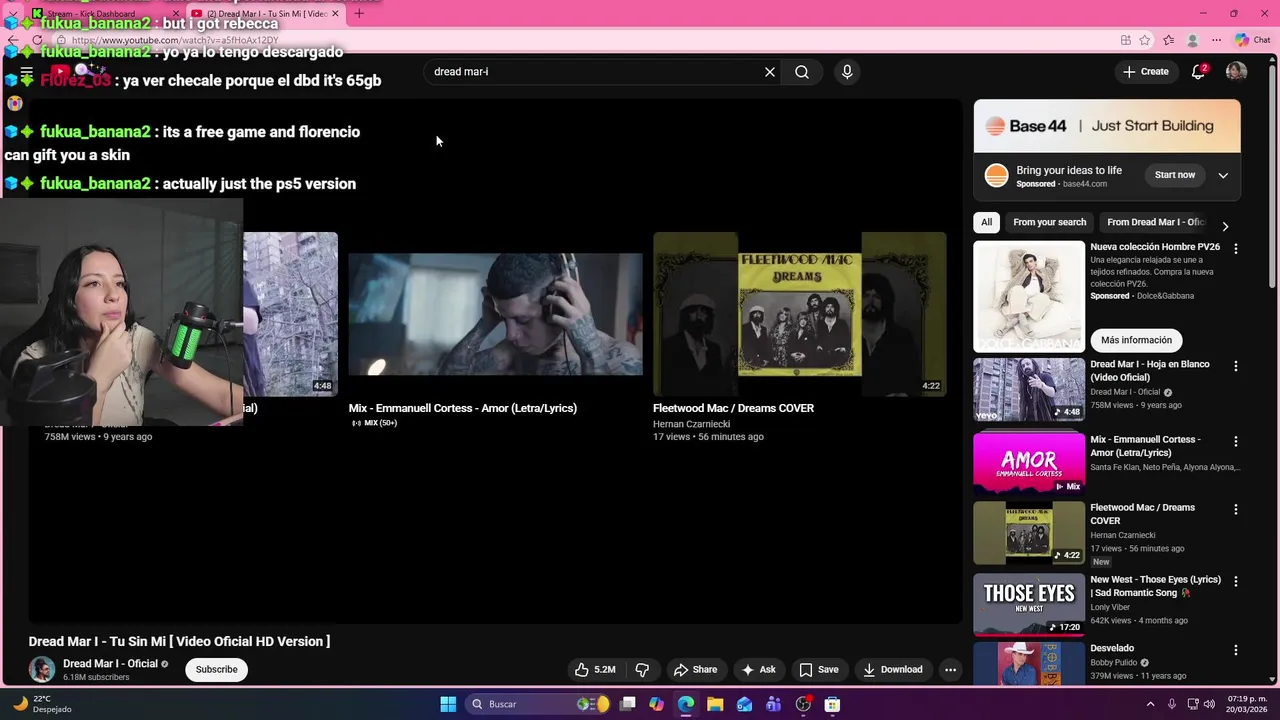Open options menu for Hombre PV26 ad

point(1236,249)
